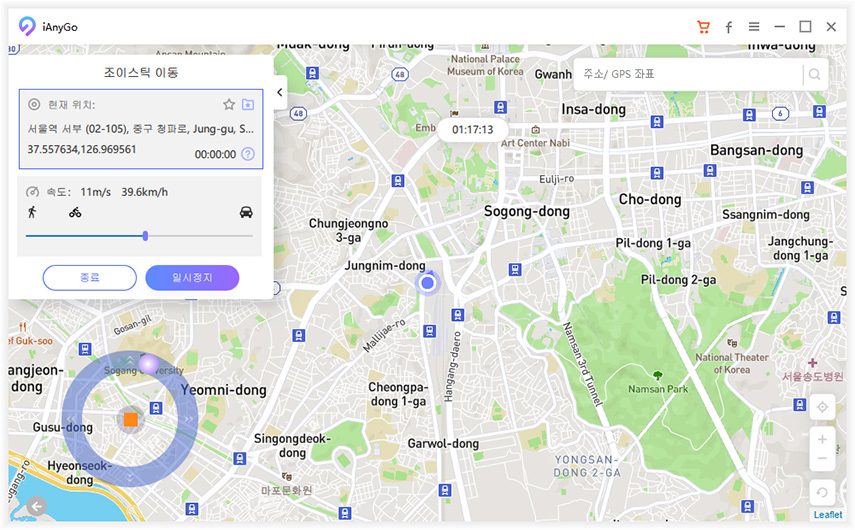Click the help question mark icon
The image size is (855, 530).
pyautogui.click(x=248, y=154)
